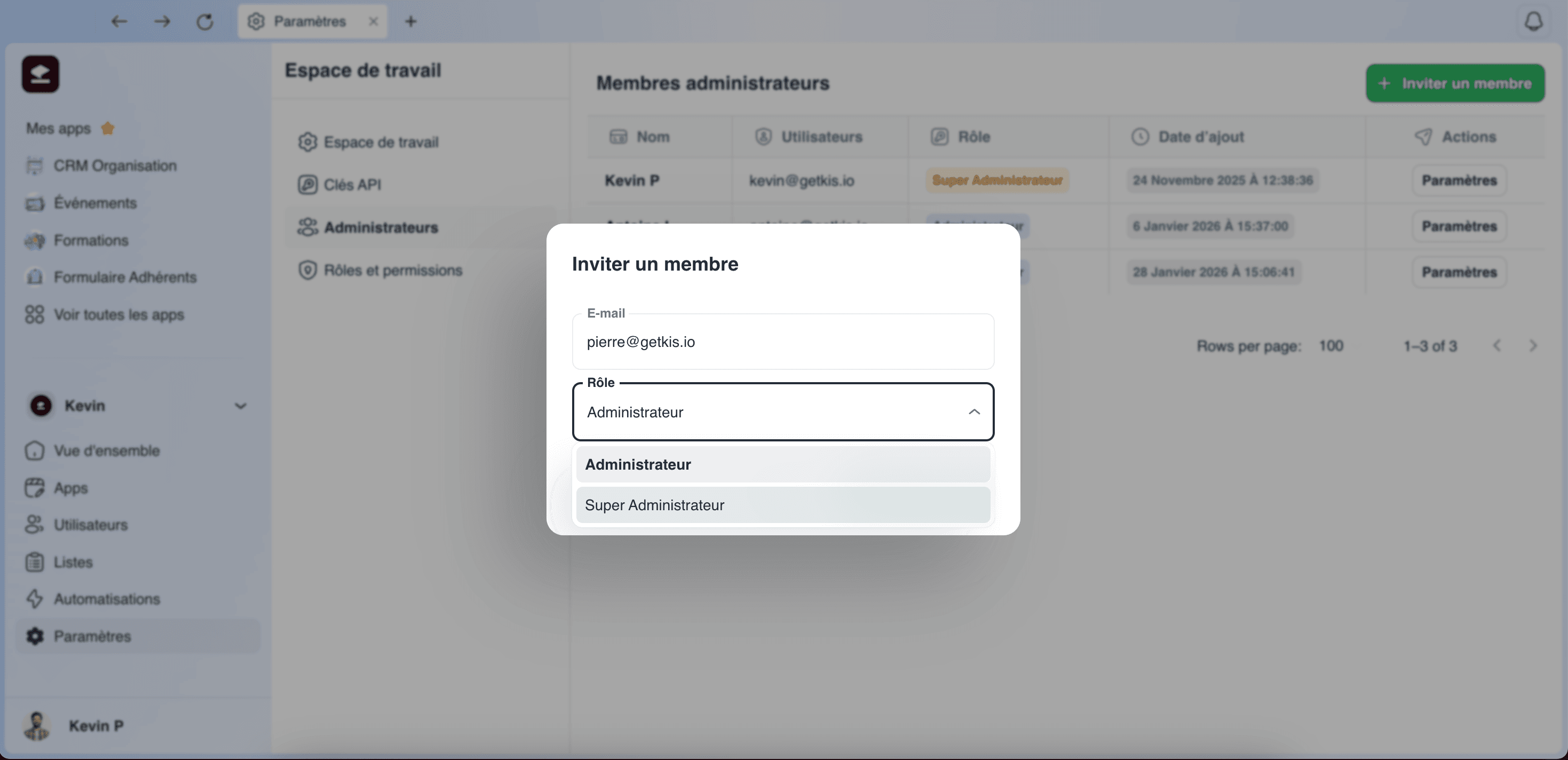Expand the Kevin workspace chevron
The image size is (1568, 760).
241,406
